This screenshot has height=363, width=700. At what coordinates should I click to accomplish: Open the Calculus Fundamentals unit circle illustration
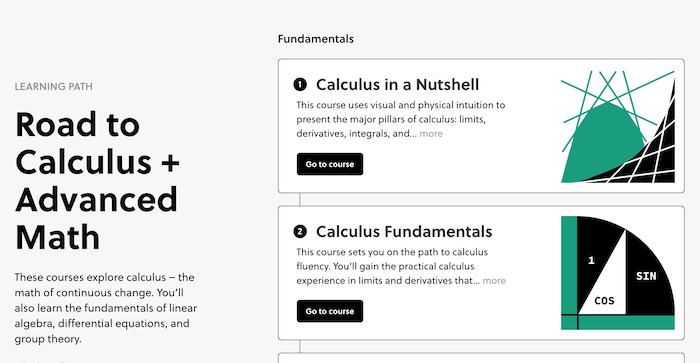pyautogui.click(x=618, y=273)
